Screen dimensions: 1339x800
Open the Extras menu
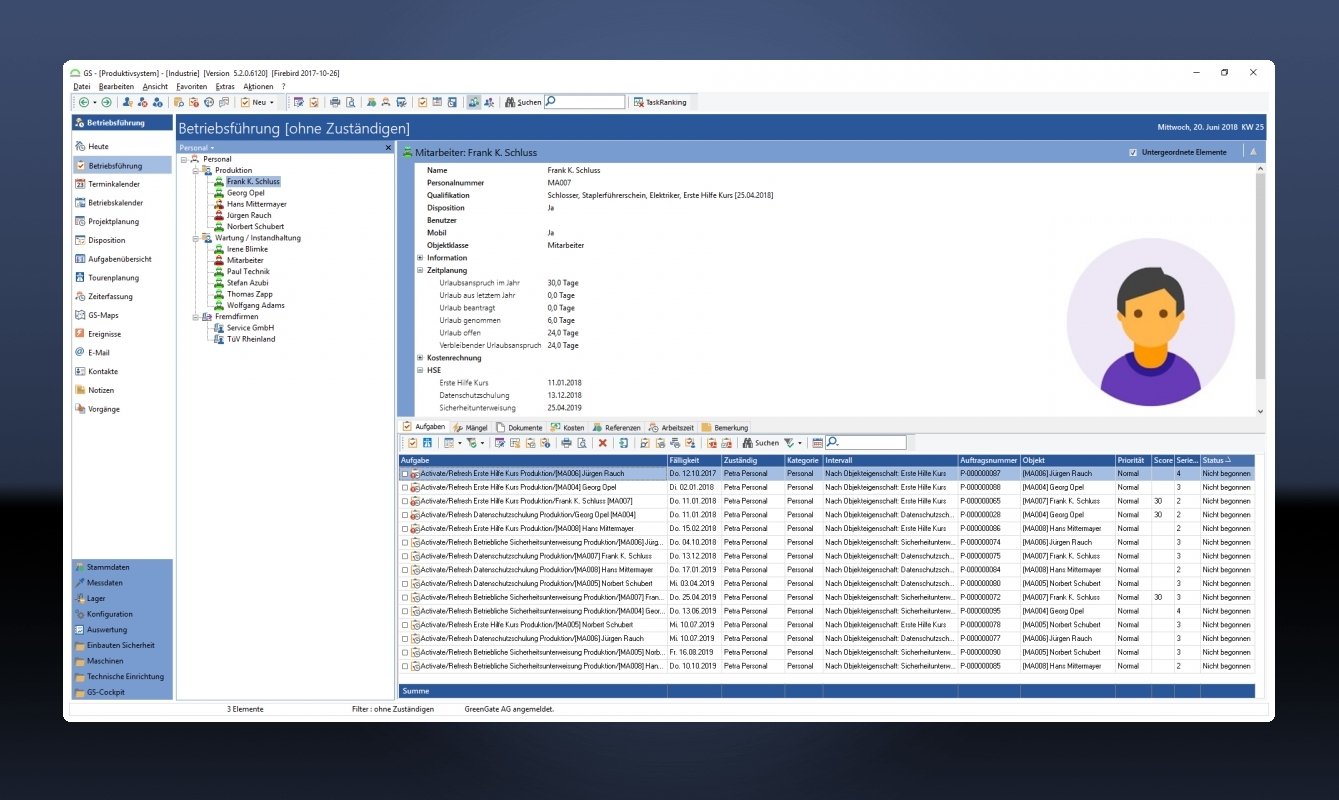click(225, 87)
